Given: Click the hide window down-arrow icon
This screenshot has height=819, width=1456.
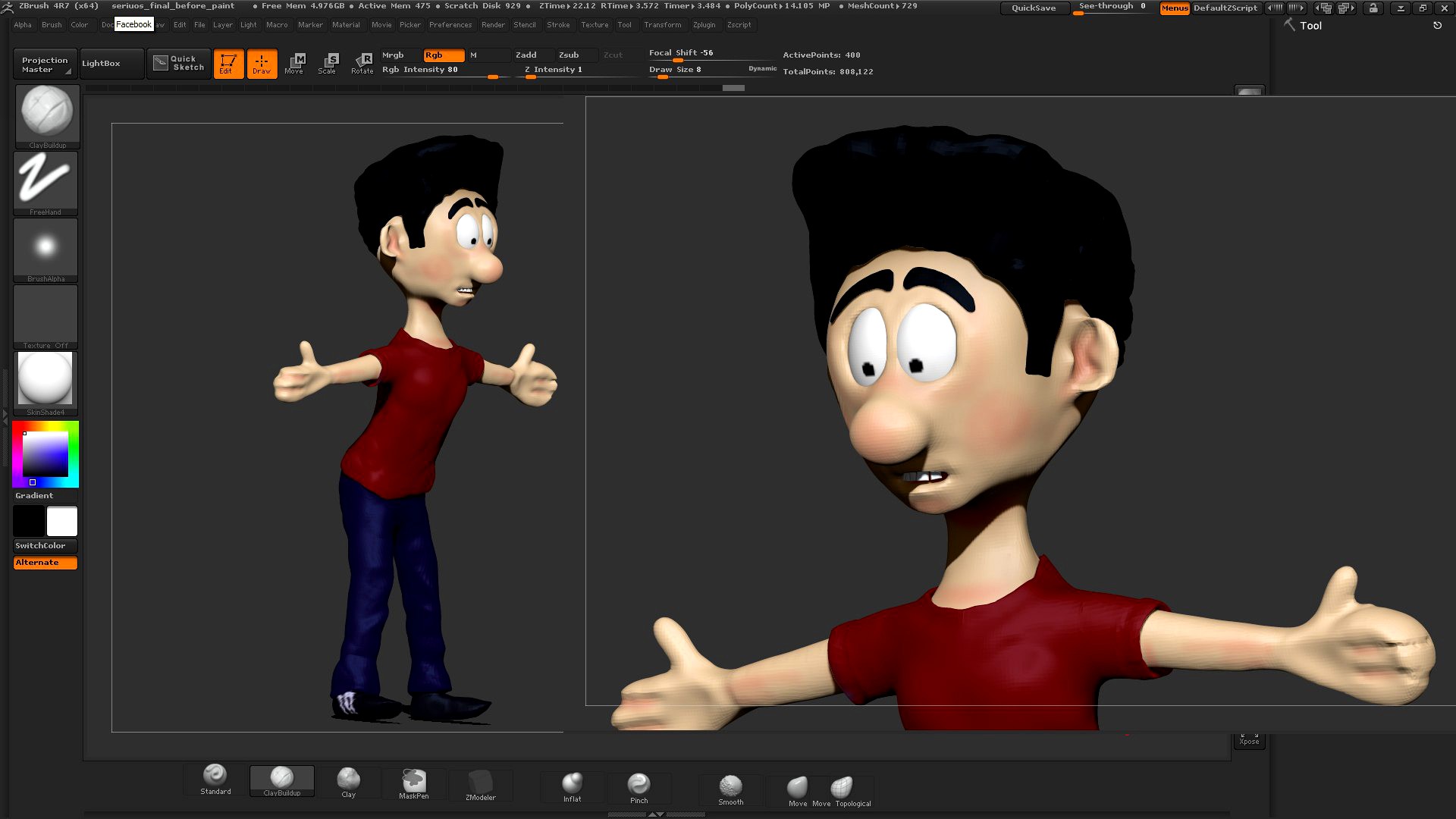Looking at the screenshot, I should click(1401, 8).
